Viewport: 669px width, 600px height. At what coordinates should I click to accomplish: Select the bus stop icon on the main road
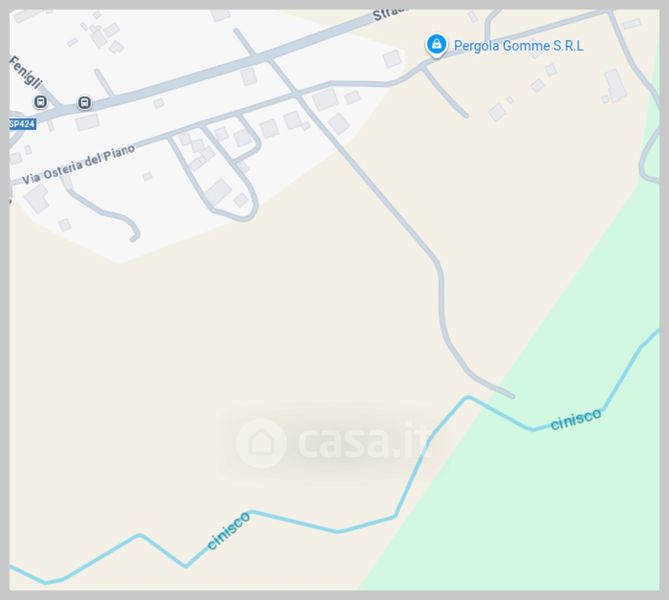[x=84, y=102]
